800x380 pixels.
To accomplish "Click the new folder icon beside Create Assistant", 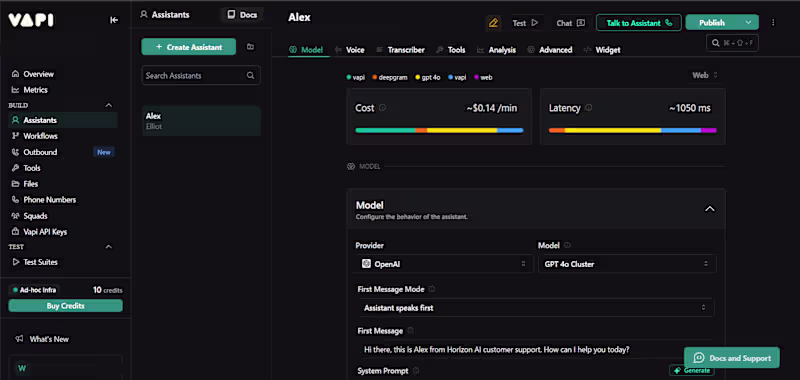I will click(x=250, y=47).
